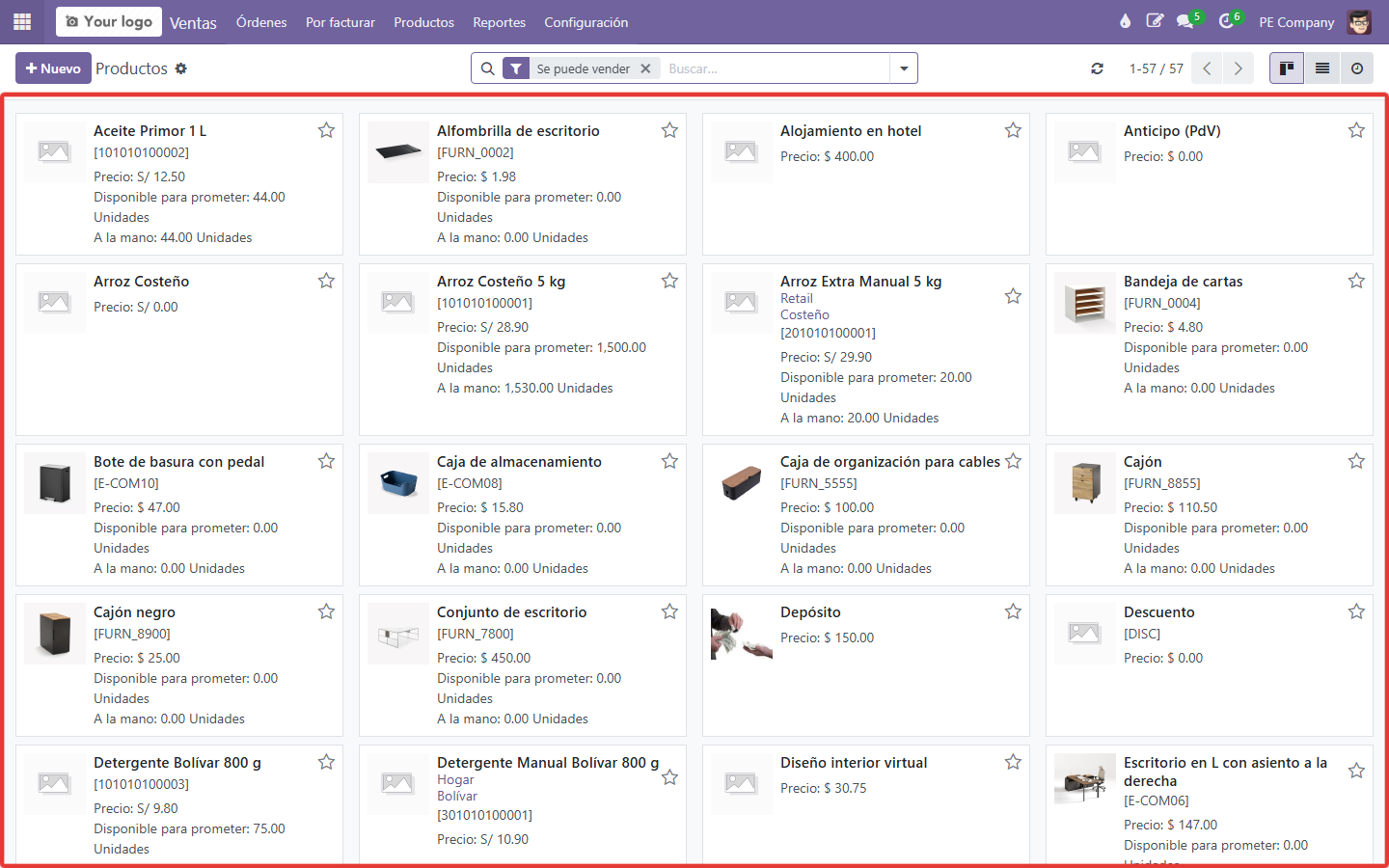Open Alfombrilla de escritorio product image
The width and height of the screenshot is (1389, 868).
[x=398, y=151]
